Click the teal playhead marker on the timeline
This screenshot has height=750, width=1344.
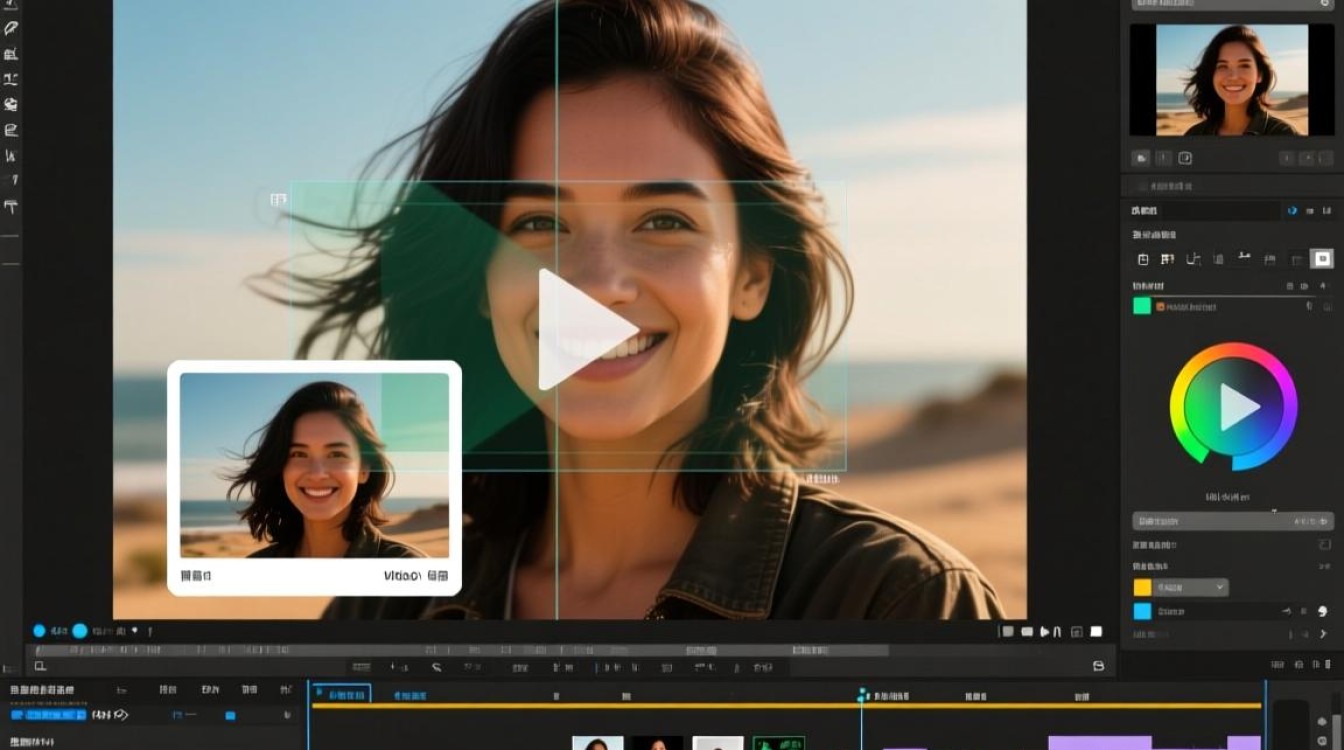point(862,694)
